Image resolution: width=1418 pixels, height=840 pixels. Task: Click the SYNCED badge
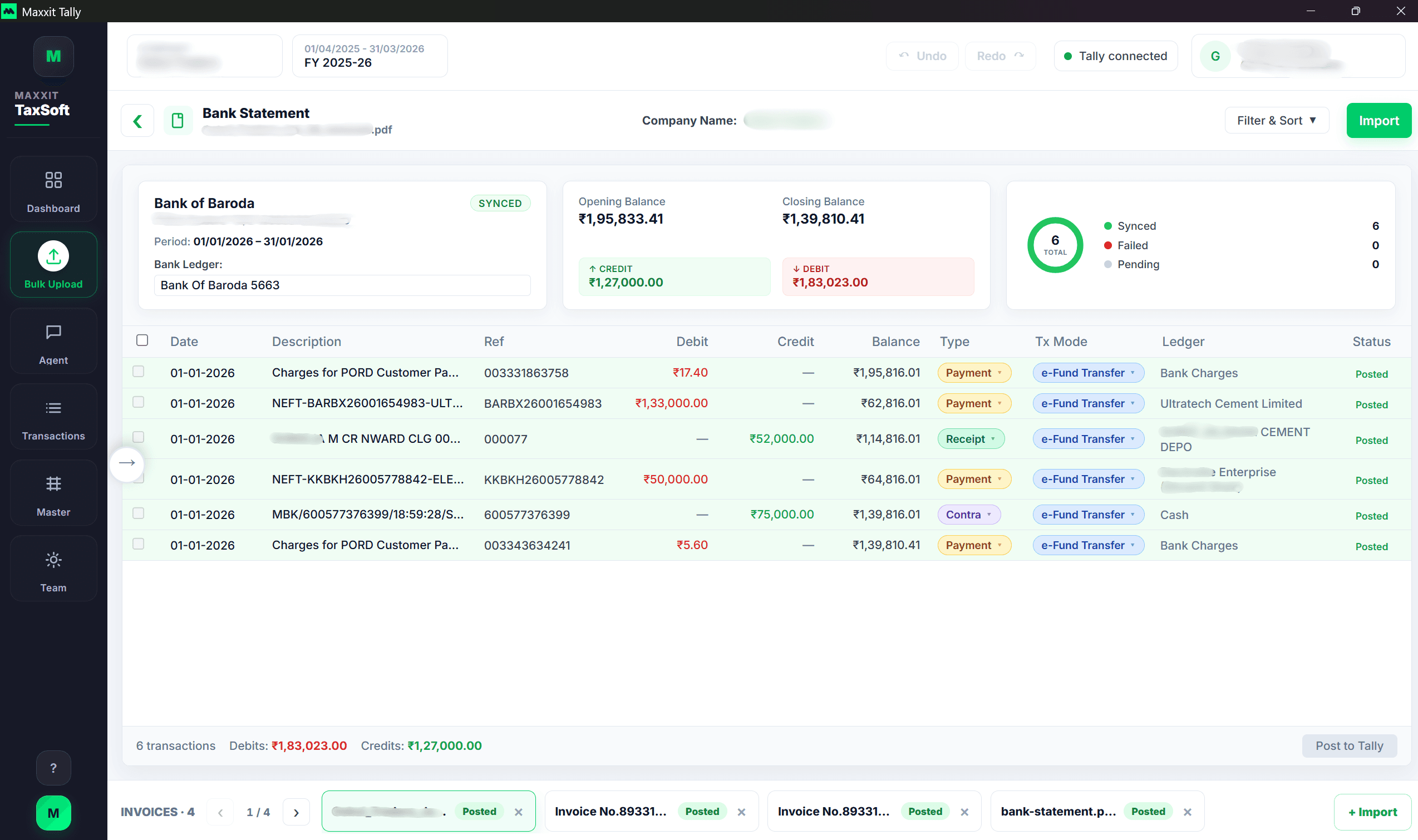pyautogui.click(x=500, y=203)
